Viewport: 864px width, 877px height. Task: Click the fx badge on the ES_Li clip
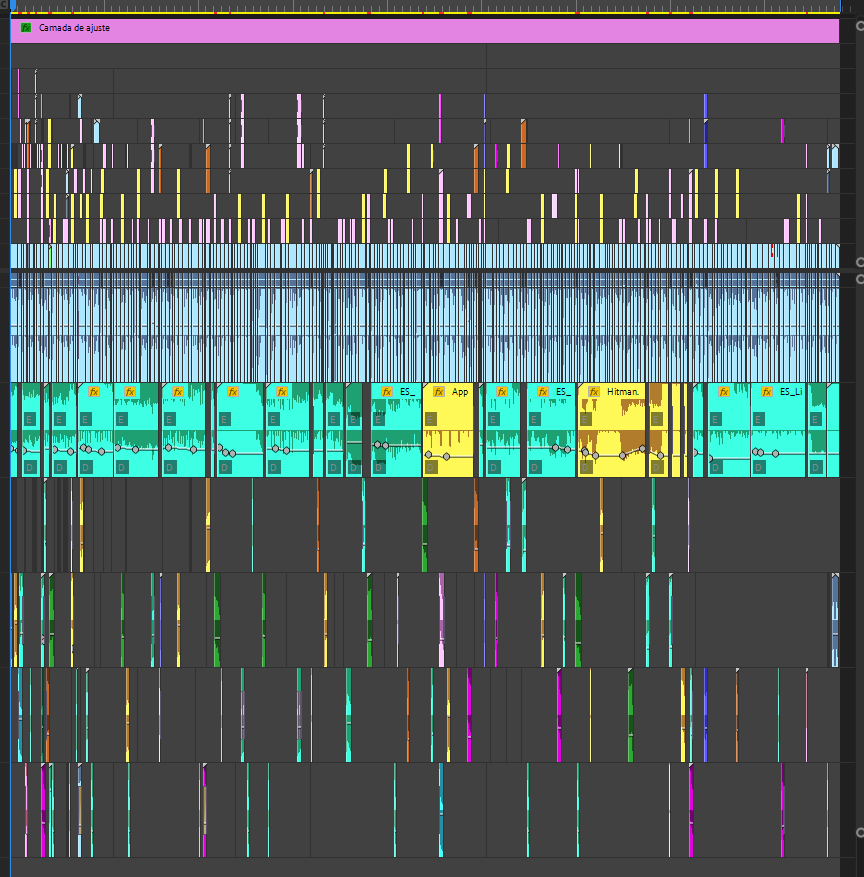pyautogui.click(x=767, y=392)
